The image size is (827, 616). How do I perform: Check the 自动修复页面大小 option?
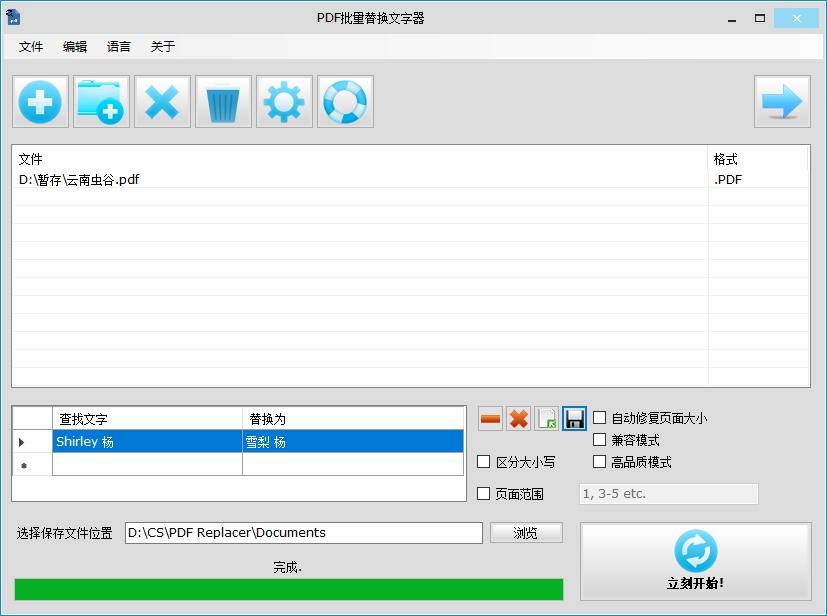tap(600, 418)
